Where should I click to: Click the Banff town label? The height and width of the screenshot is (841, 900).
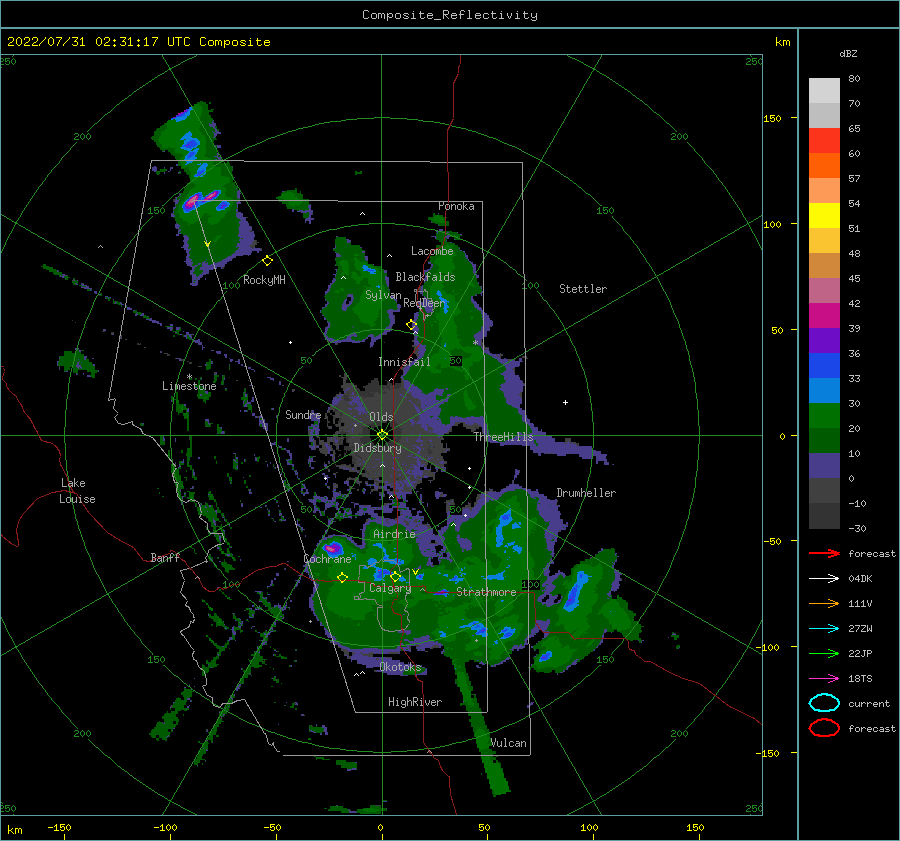click(x=165, y=557)
